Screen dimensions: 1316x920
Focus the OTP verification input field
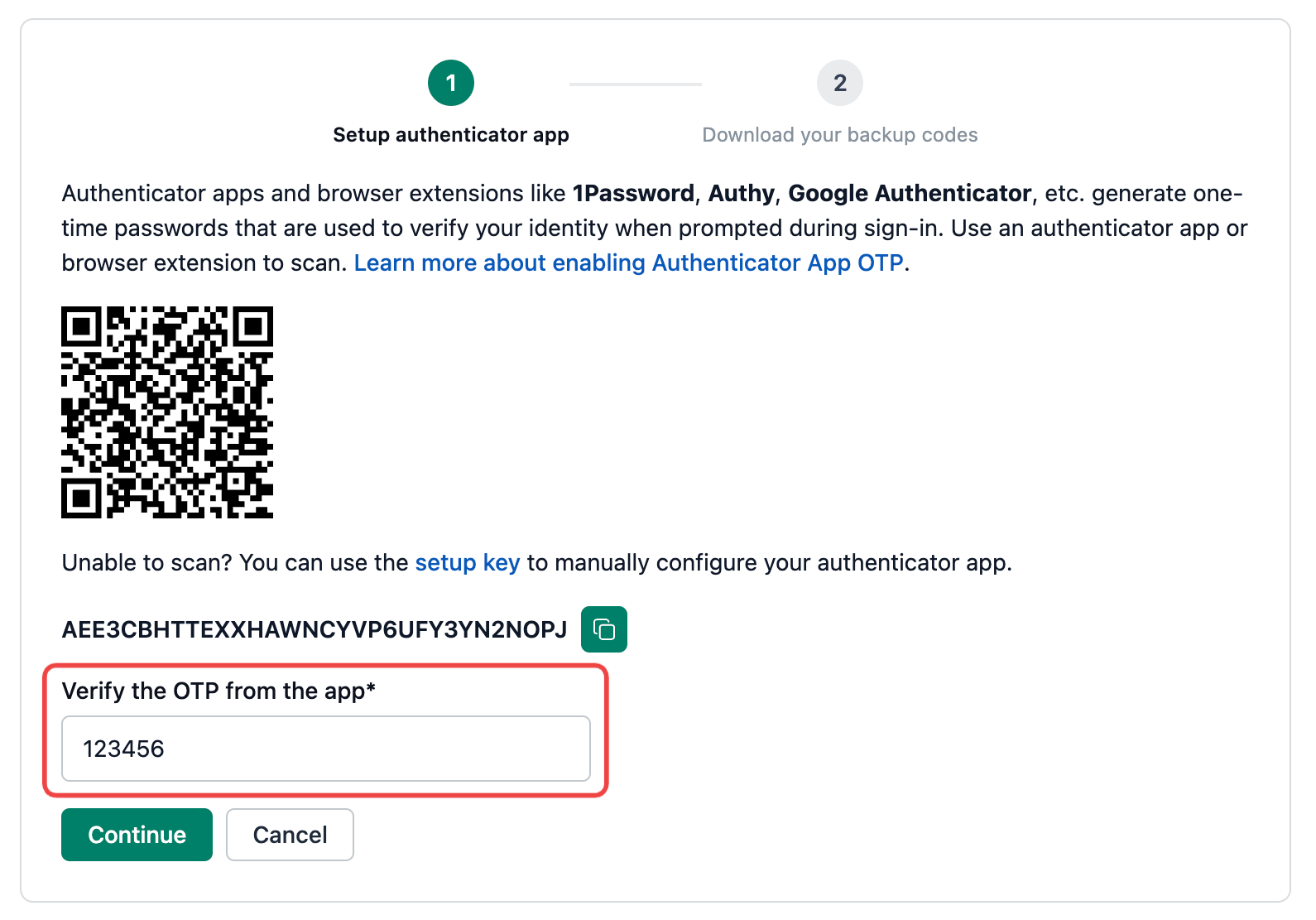pos(326,749)
